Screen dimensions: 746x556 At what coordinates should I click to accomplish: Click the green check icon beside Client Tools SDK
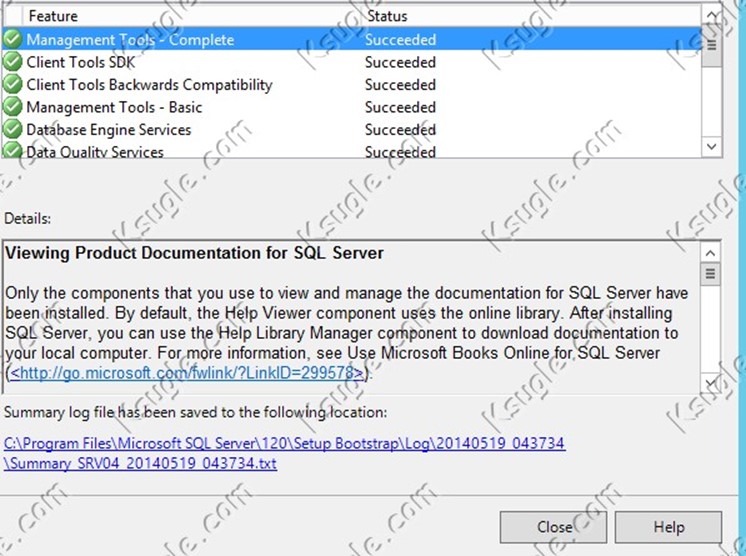(13, 62)
